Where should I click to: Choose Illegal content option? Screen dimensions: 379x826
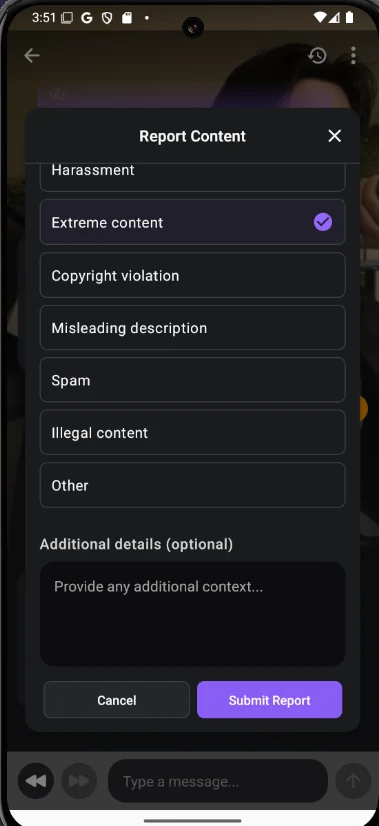[x=192, y=432]
